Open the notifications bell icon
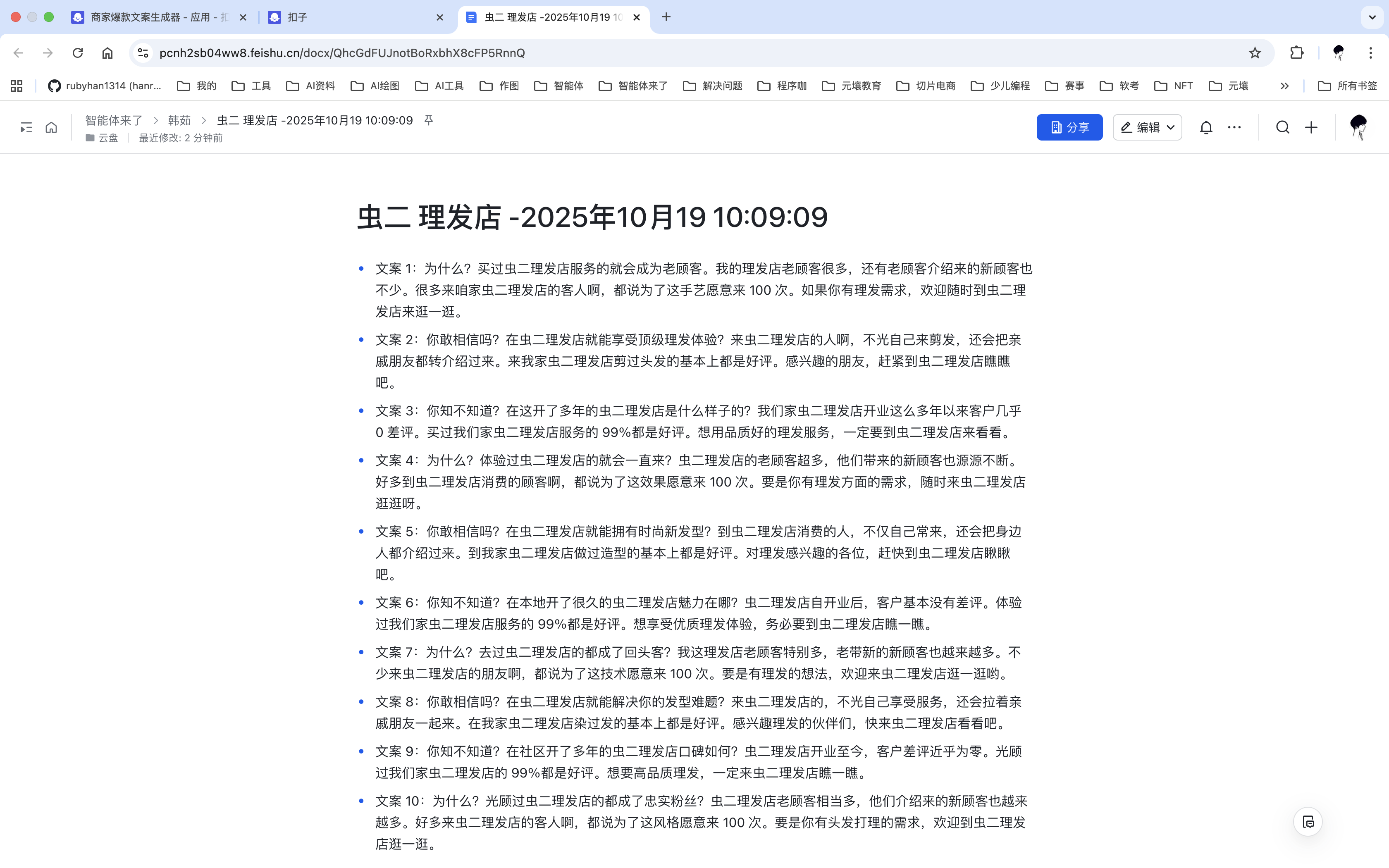The image size is (1389, 868). pyautogui.click(x=1206, y=127)
